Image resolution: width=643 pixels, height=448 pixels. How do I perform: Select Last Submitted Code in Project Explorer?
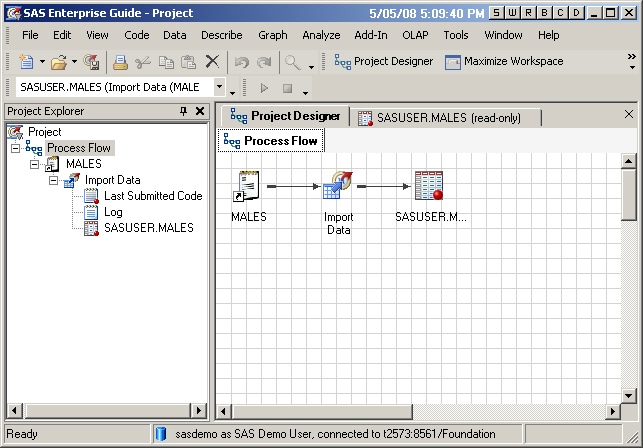click(152, 196)
